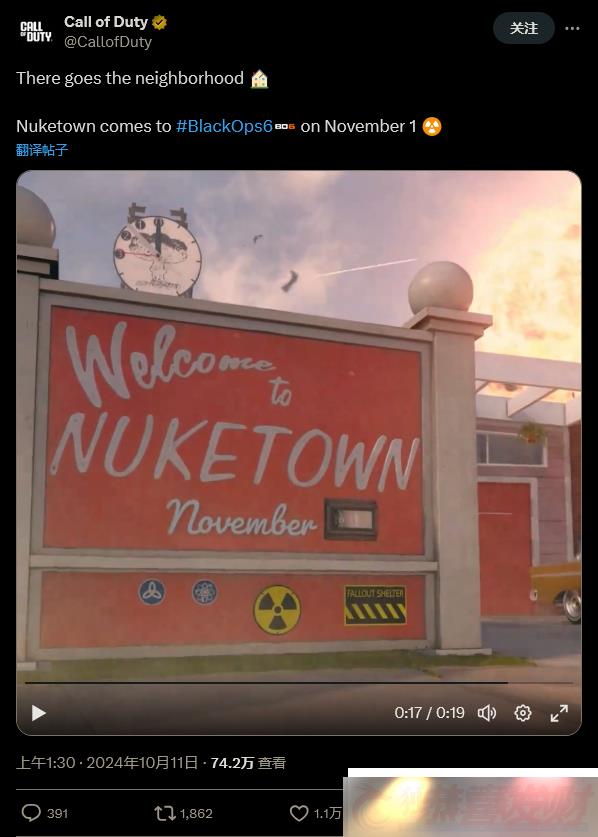Click the gold verified badge
Viewport: 598px width, 837px height.
pos(159,22)
